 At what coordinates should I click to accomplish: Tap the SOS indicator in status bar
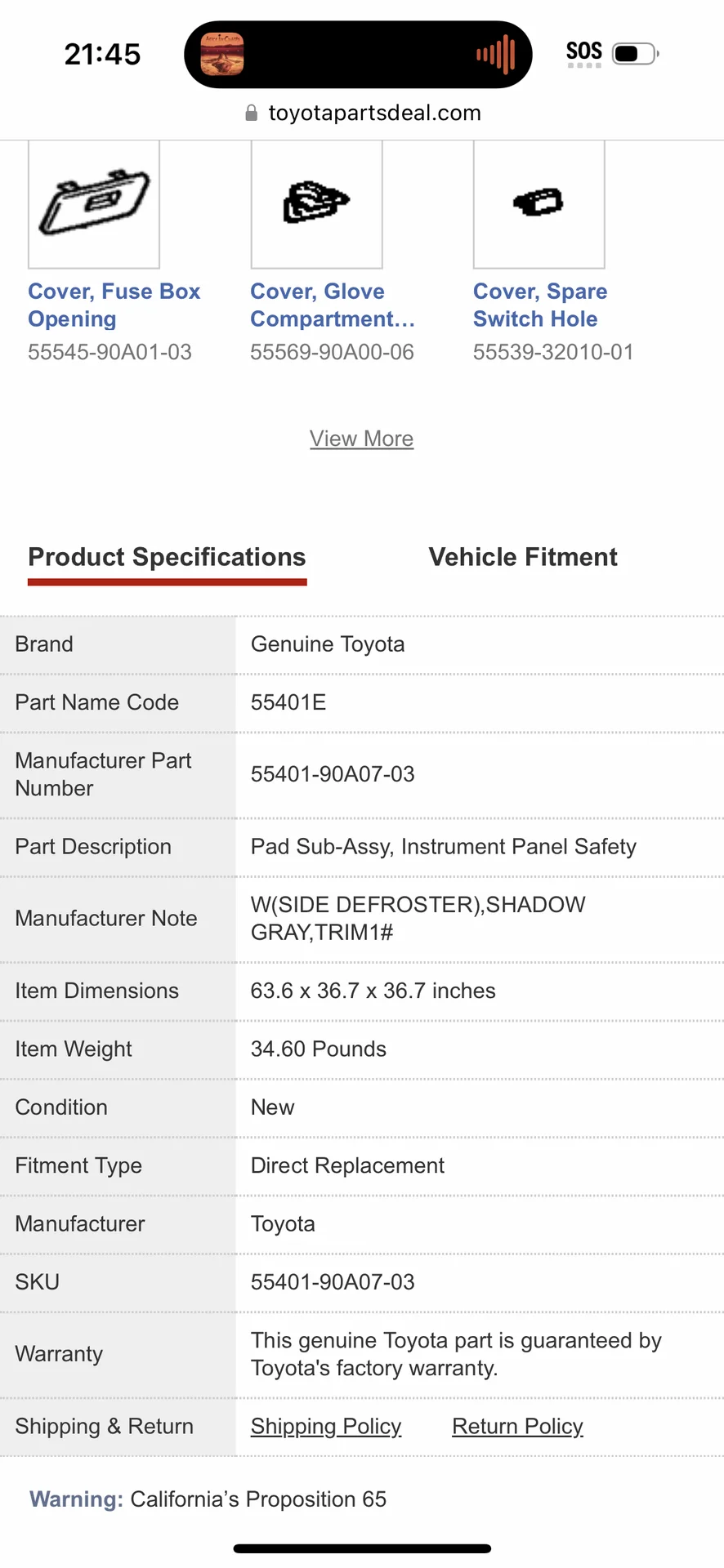[583, 53]
